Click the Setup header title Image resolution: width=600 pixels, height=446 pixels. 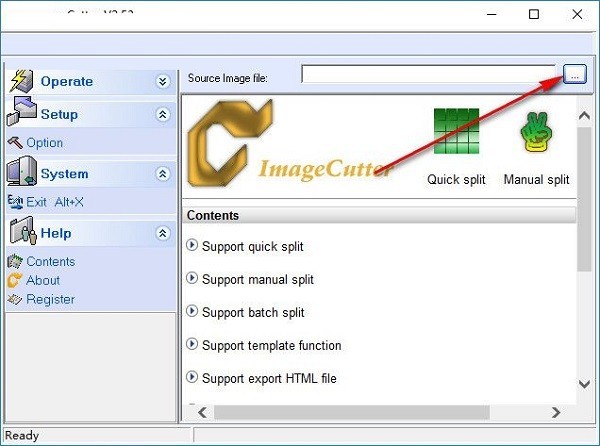pyautogui.click(x=59, y=114)
